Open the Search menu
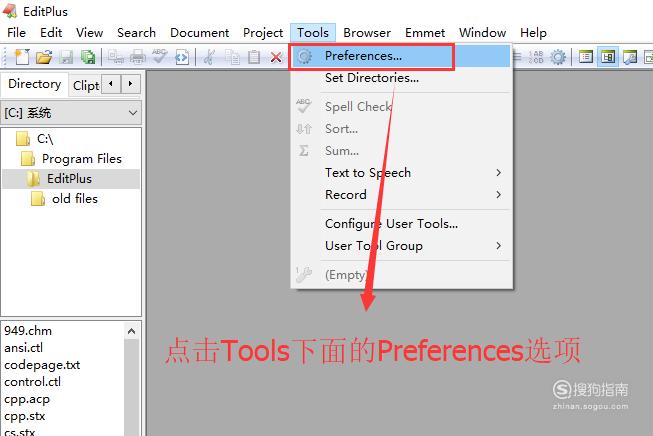This screenshot has height=436, width=653. 136,32
